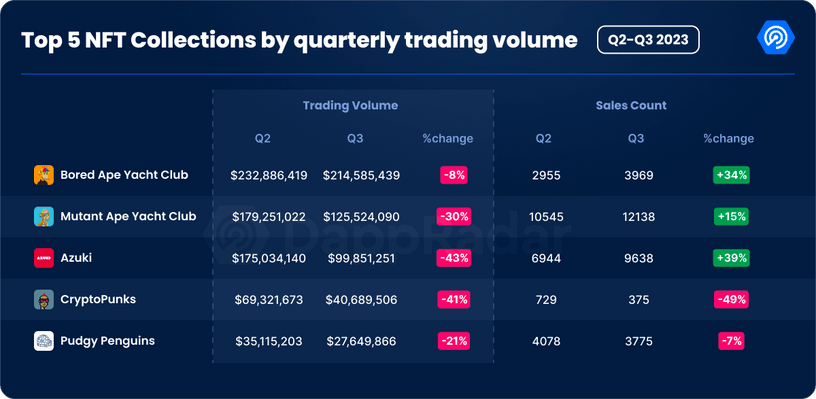Click the Q3 sales count 12138

638,216
